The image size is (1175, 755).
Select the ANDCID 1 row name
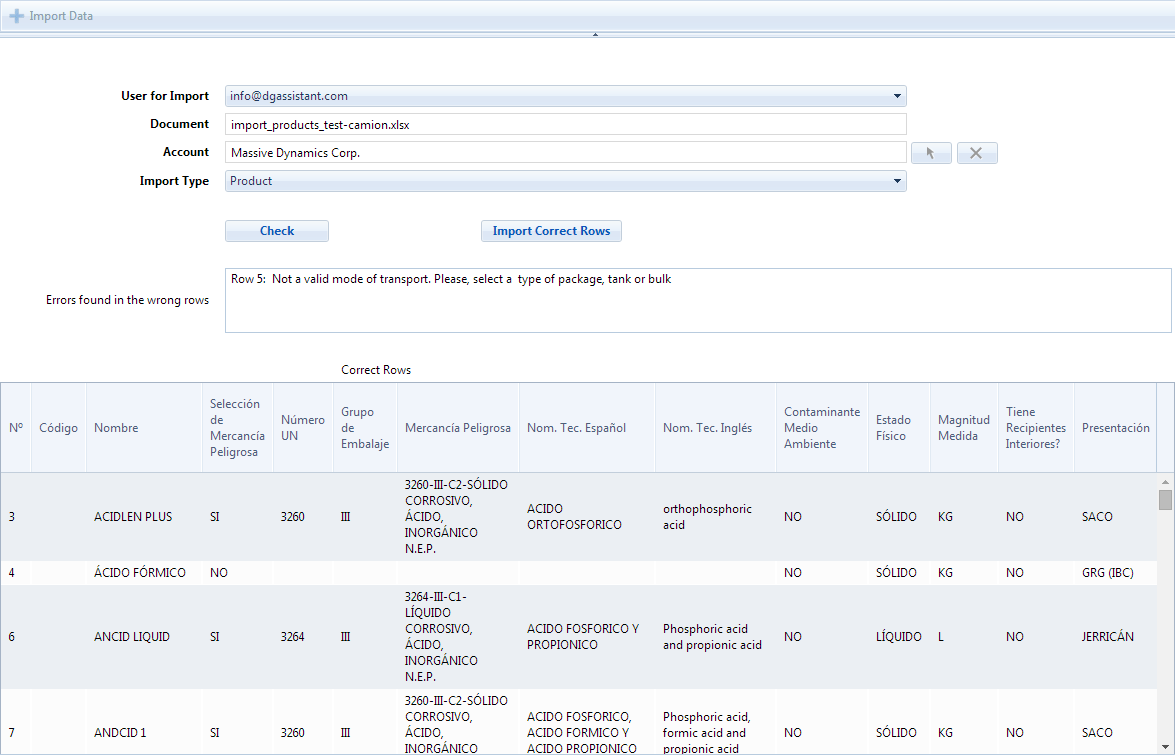point(120,733)
